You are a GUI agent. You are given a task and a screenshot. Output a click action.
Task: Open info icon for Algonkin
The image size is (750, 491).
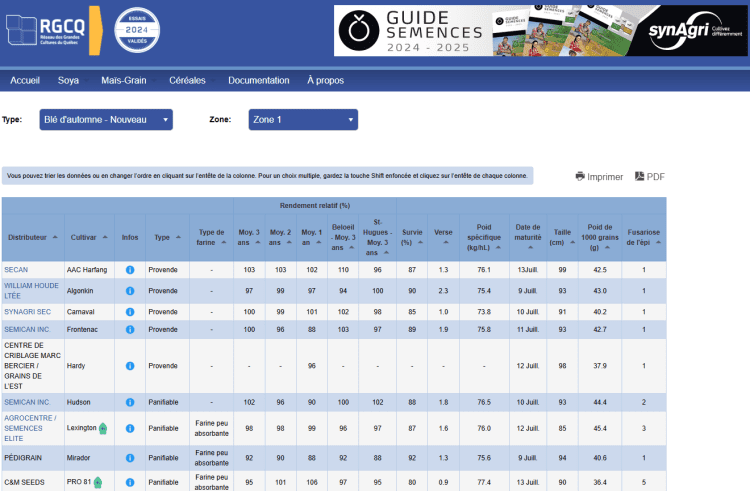pos(130,291)
